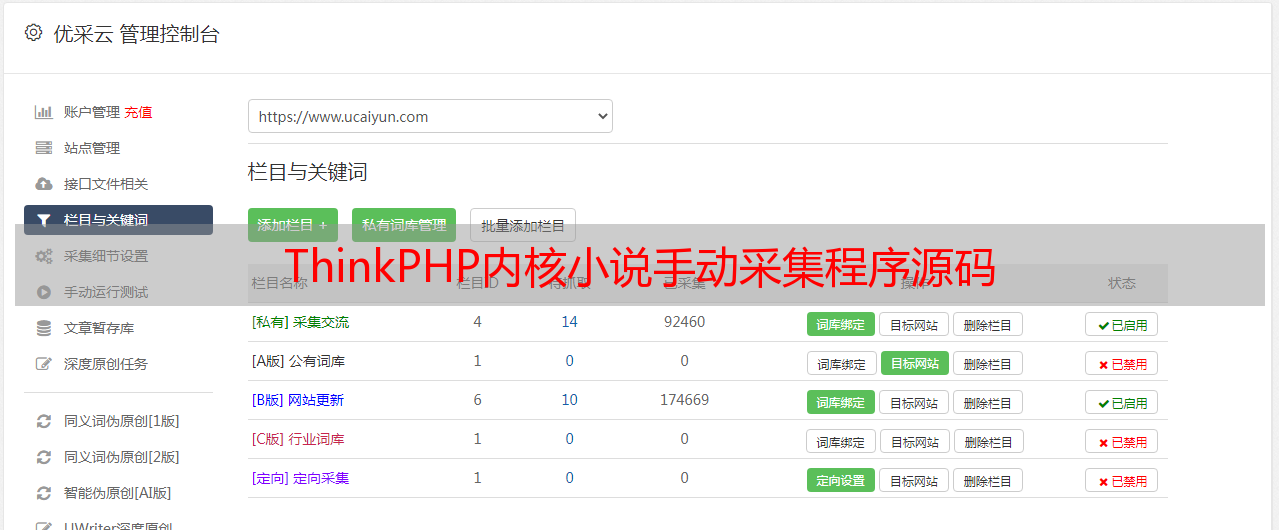Click 目标网站 for 采集交流 row
Image resolution: width=1279 pixels, height=530 pixels.
(914, 324)
